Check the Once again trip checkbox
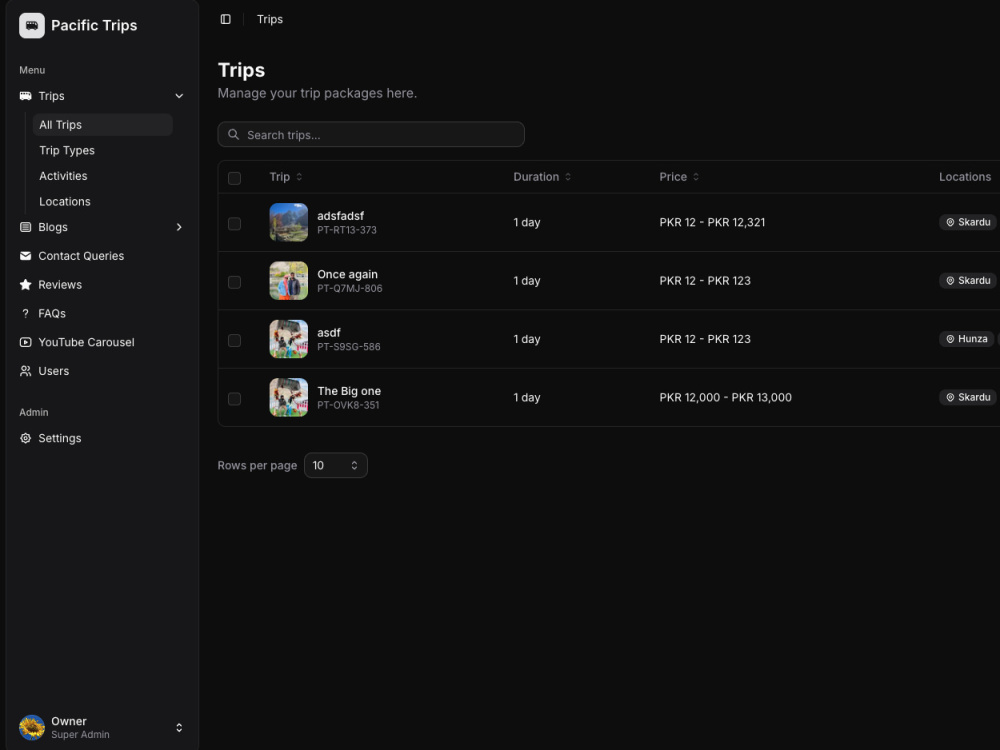The image size is (1000, 750). point(235,282)
